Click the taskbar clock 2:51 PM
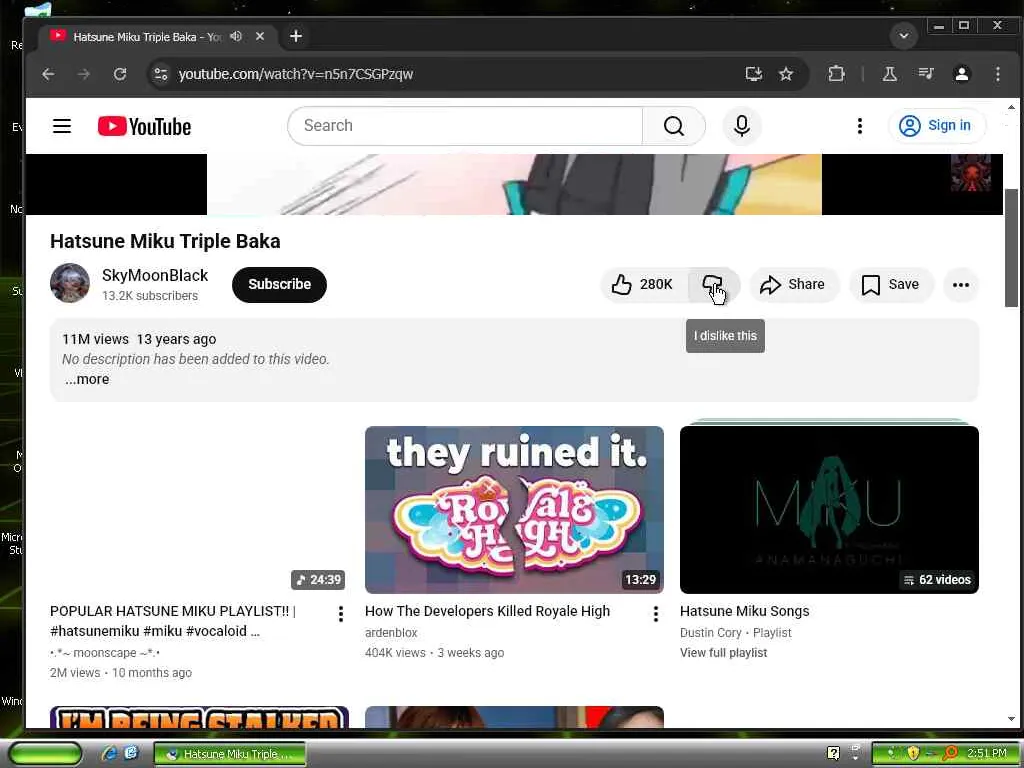The width and height of the screenshot is (1024, 768). [x=987, y=753]
